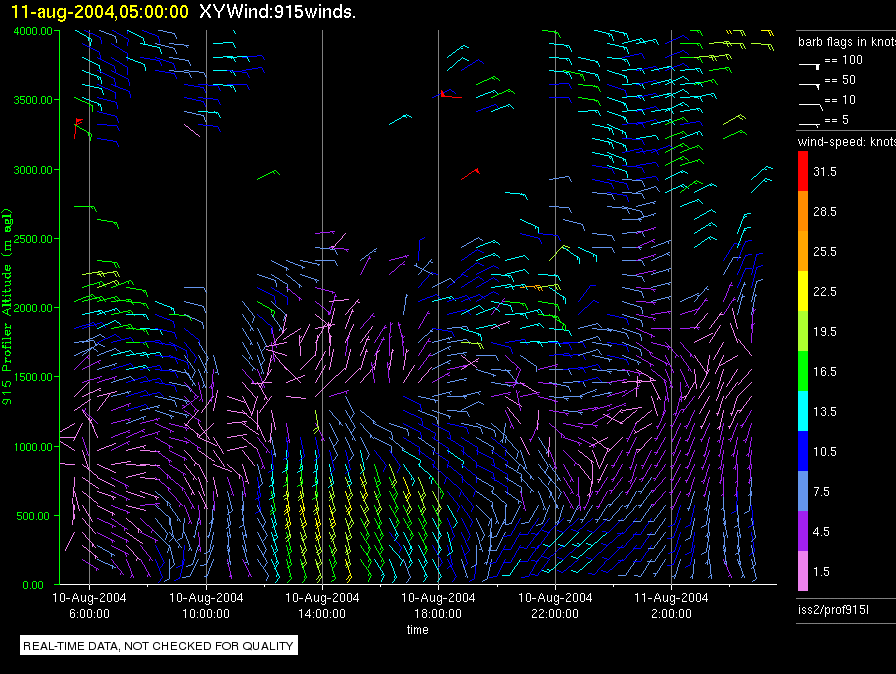Click the 5-knot barb legend icon
896x674 pixels.
coord(810,123)
